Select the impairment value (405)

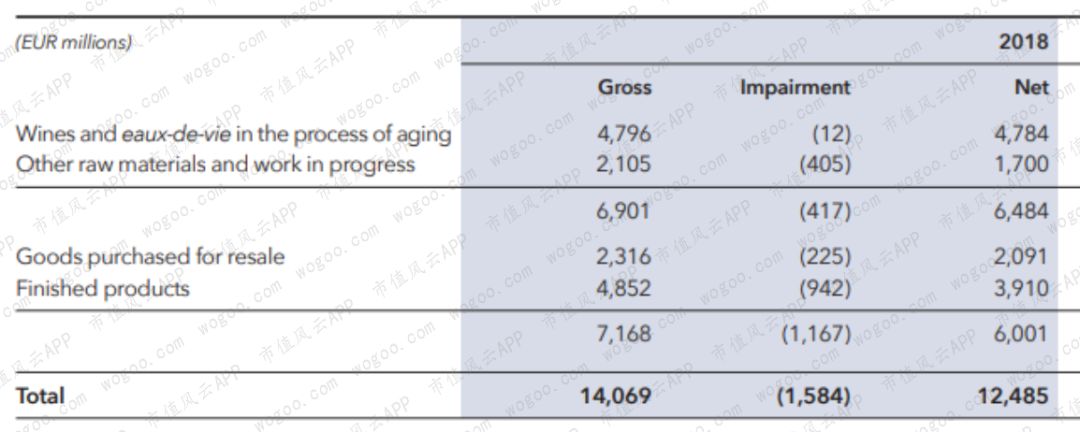(x=825, y=163)
